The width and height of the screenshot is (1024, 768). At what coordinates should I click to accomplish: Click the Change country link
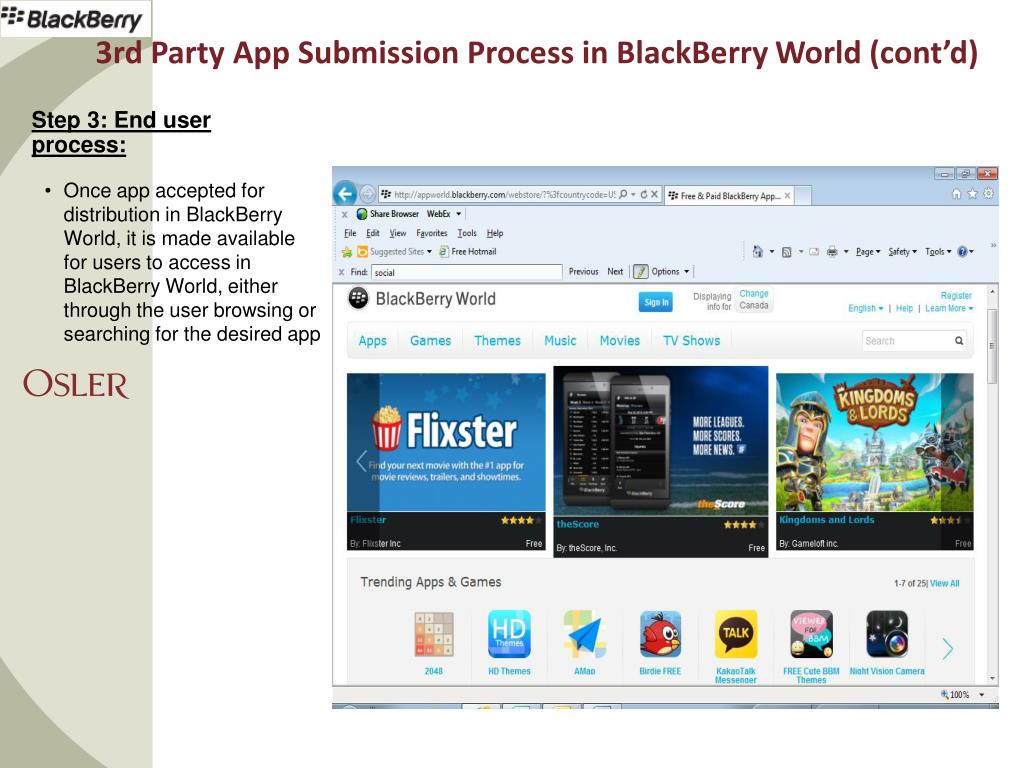(x=754, y=294)
